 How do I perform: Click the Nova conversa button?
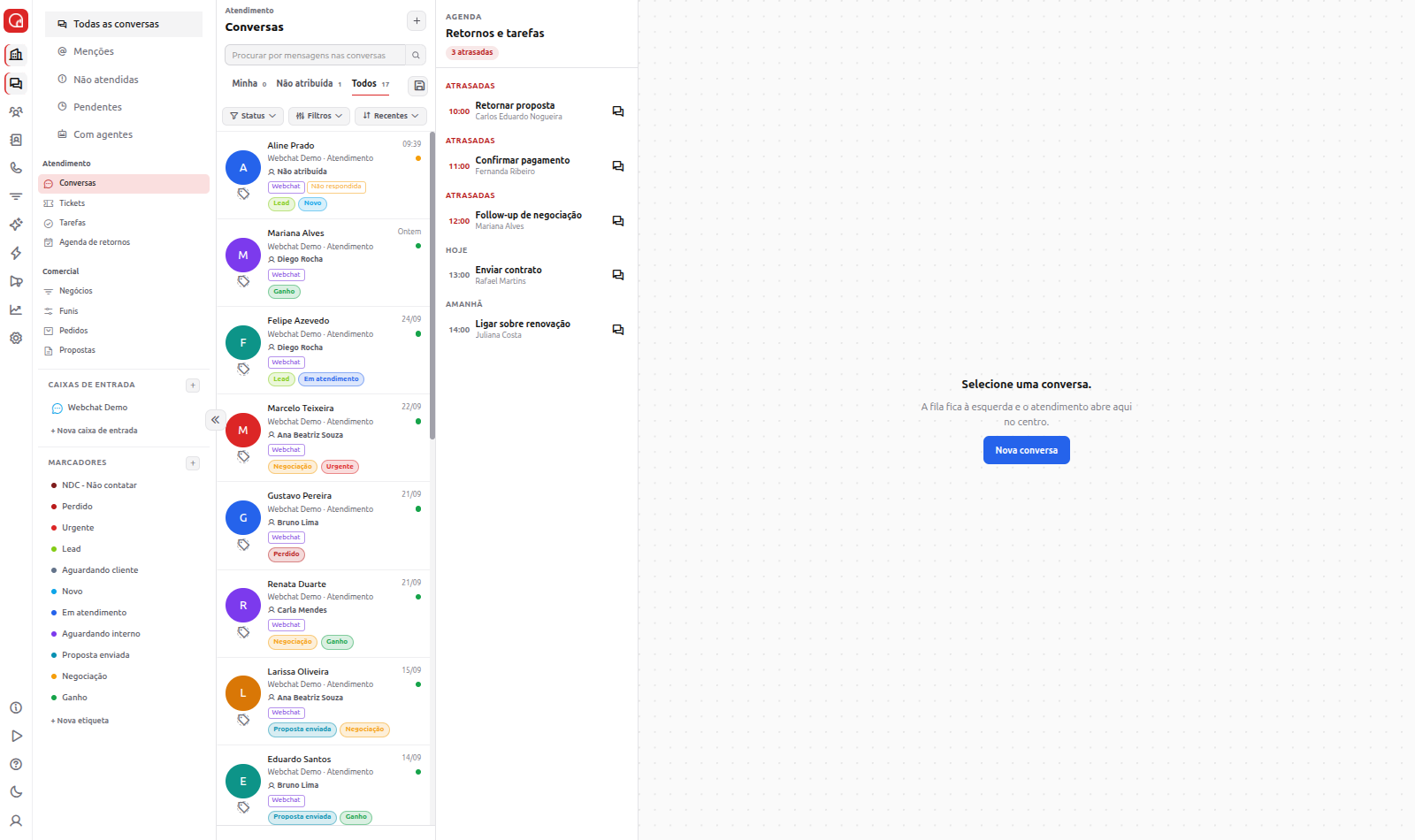1026,450
